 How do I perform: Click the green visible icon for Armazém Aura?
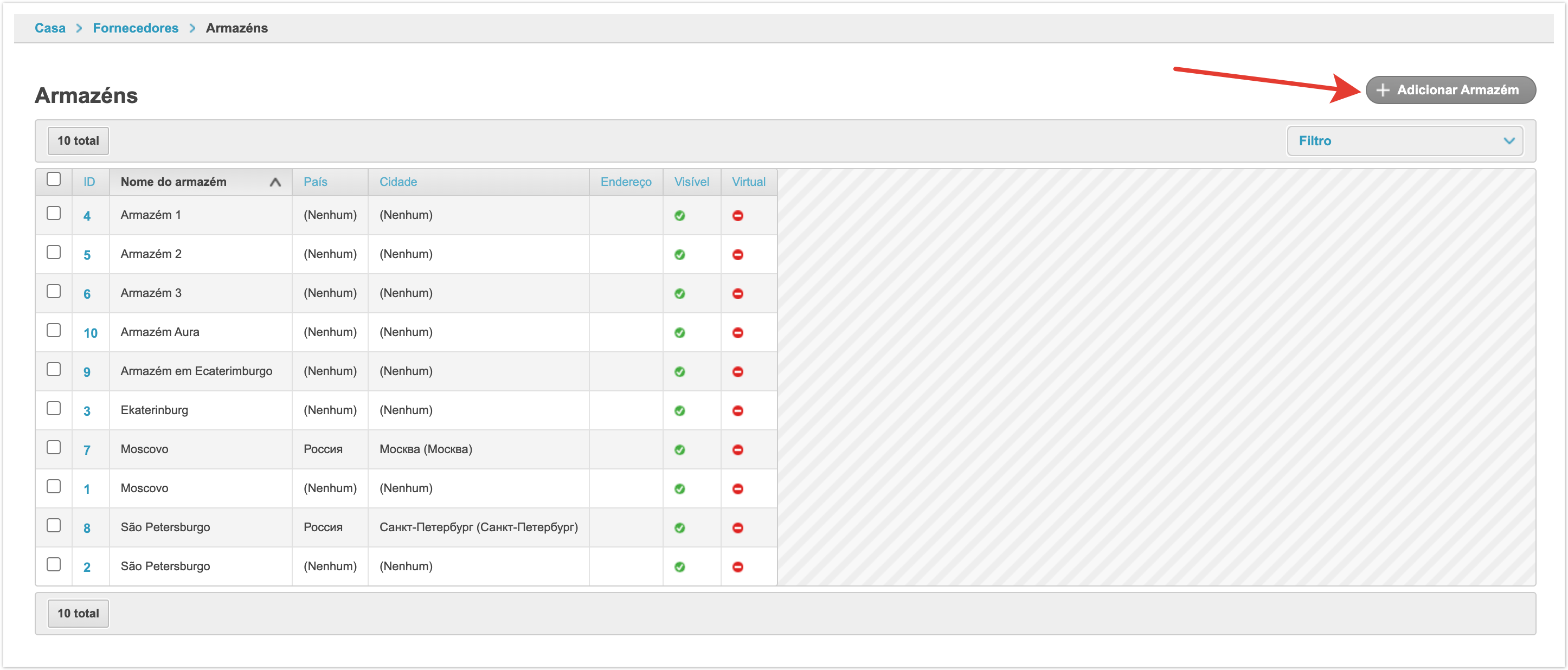[679, 332]
